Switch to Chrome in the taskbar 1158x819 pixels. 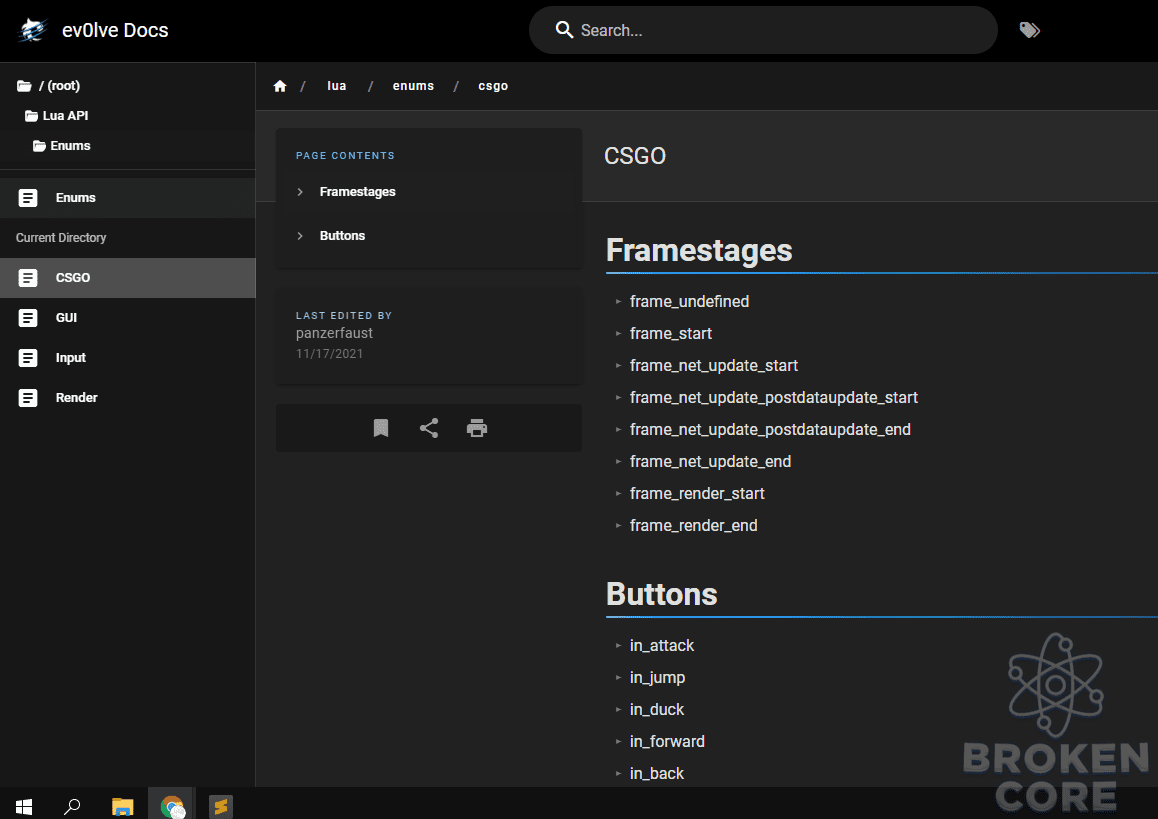click(172, 806)
